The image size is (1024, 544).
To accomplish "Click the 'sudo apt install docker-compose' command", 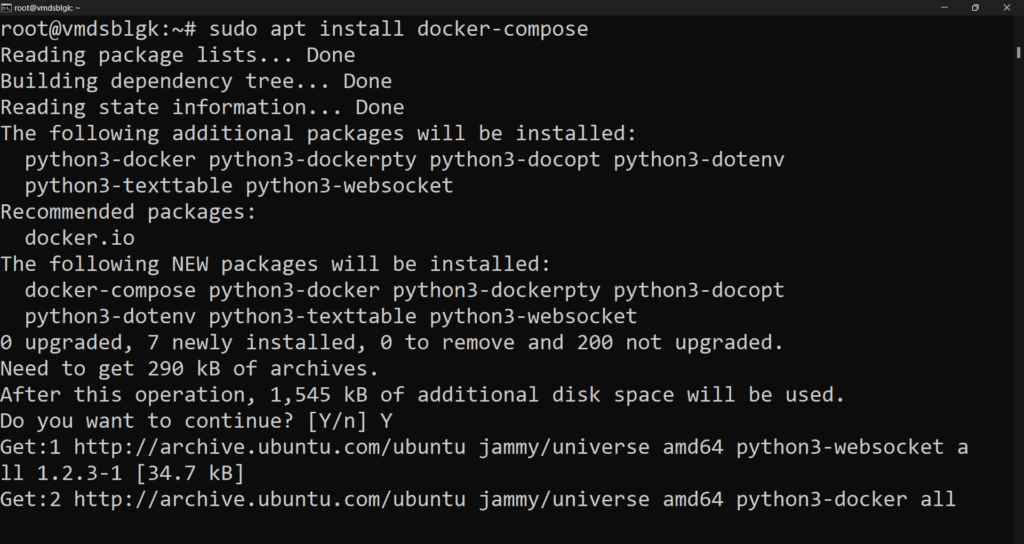I will (398, 29).
